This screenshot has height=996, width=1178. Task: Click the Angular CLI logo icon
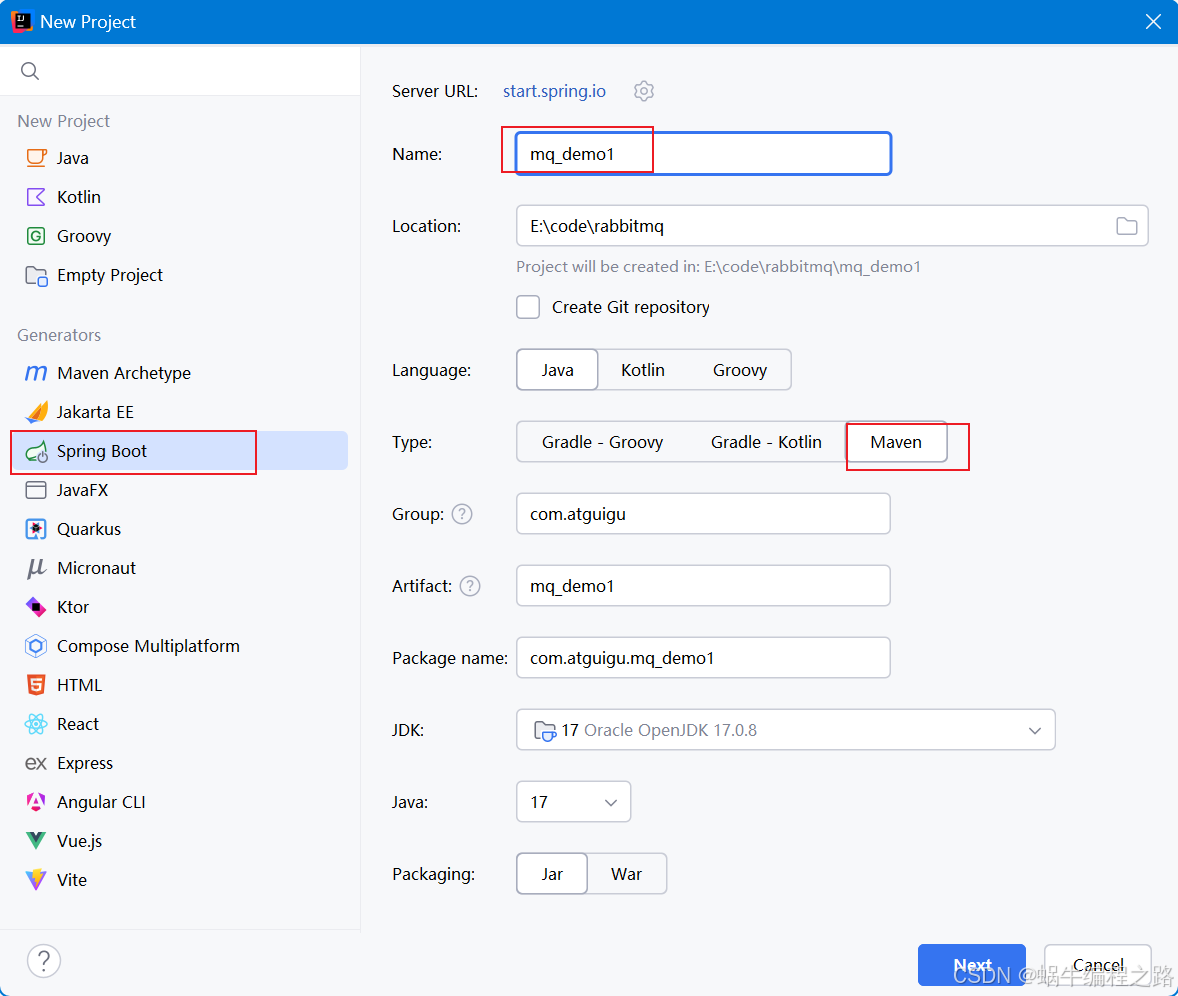[36, 802]
